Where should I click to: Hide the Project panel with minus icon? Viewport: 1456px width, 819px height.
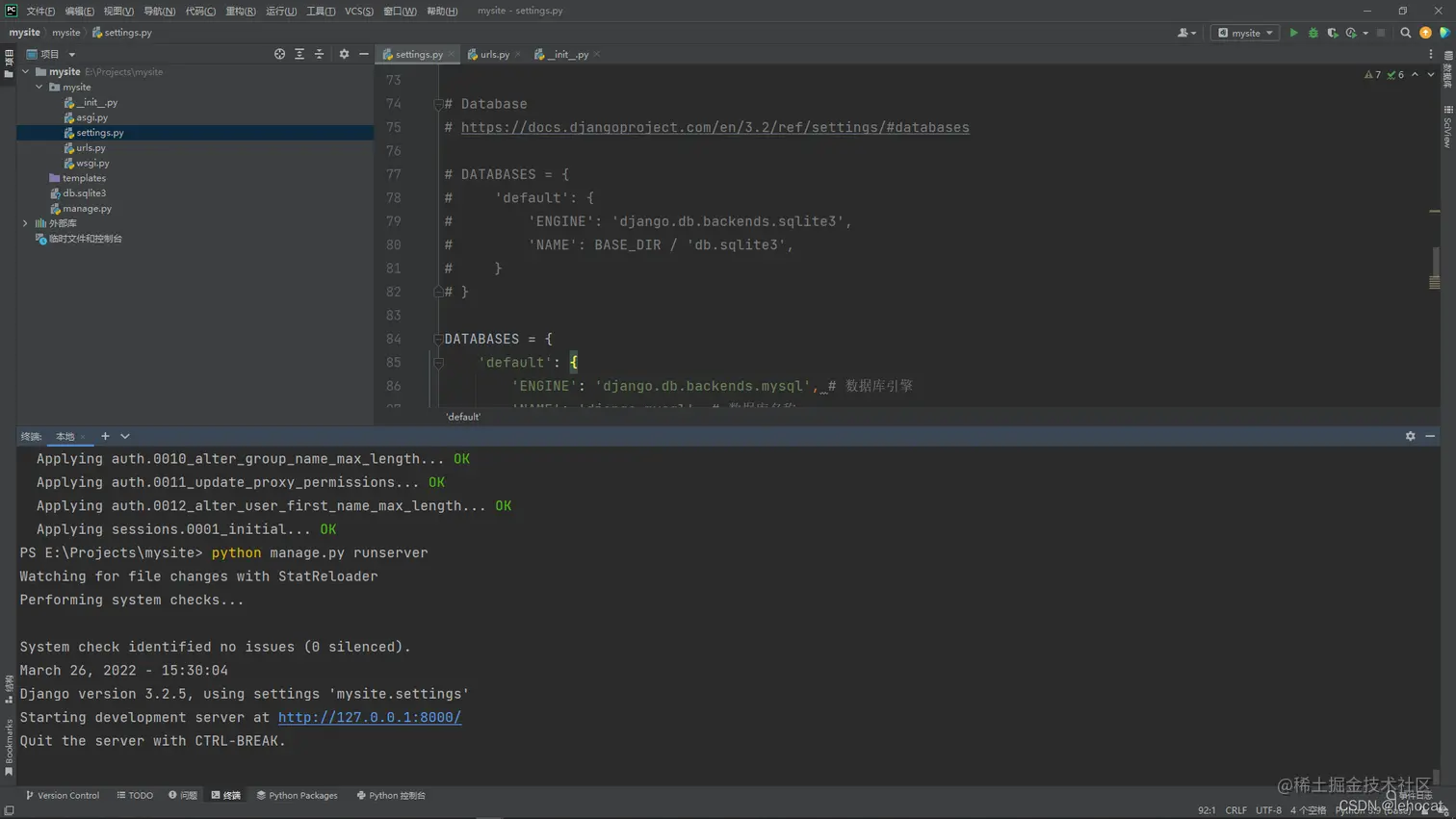point(363,54)
